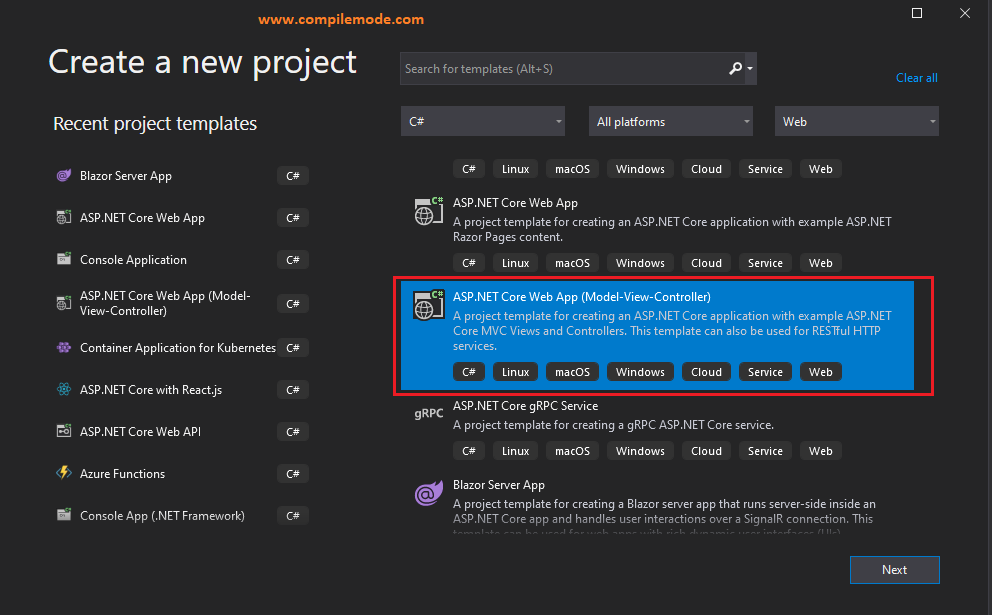Open the C# language filter dropdown
The width and height of the screenshot is (992, 615).
pyautogui.click(x=482, y=120)
